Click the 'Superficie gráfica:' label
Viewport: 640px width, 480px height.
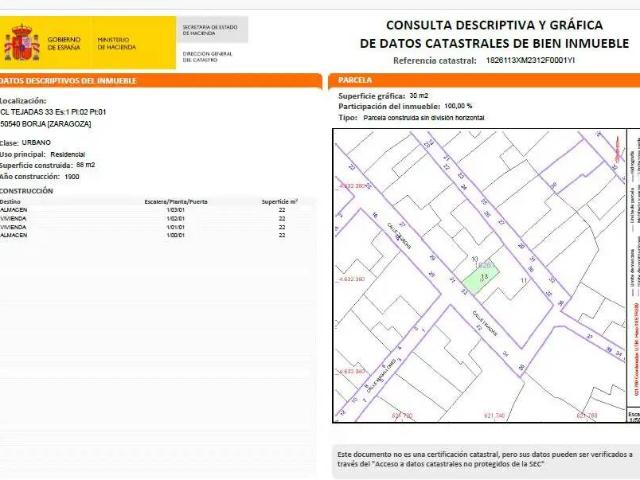point(372,96)
